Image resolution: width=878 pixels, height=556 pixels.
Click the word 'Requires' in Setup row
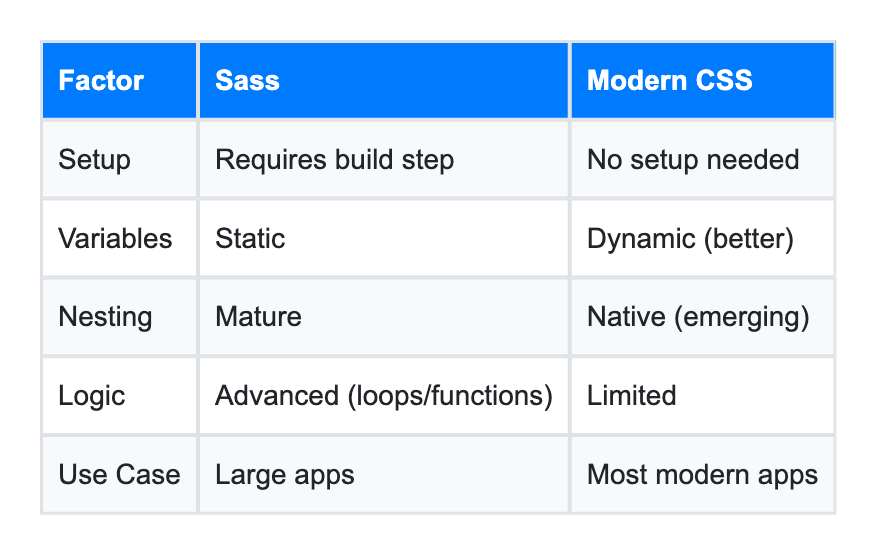coord(271,160)
